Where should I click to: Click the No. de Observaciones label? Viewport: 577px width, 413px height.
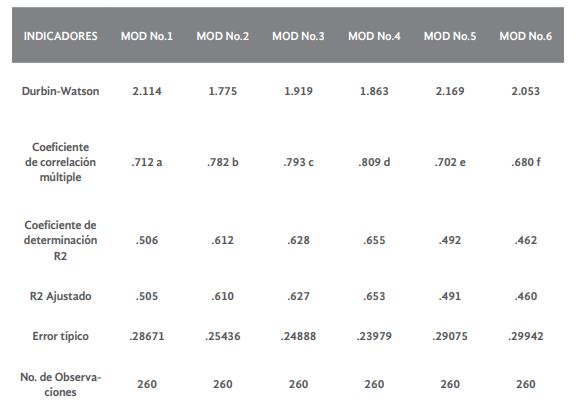point(60,384)
